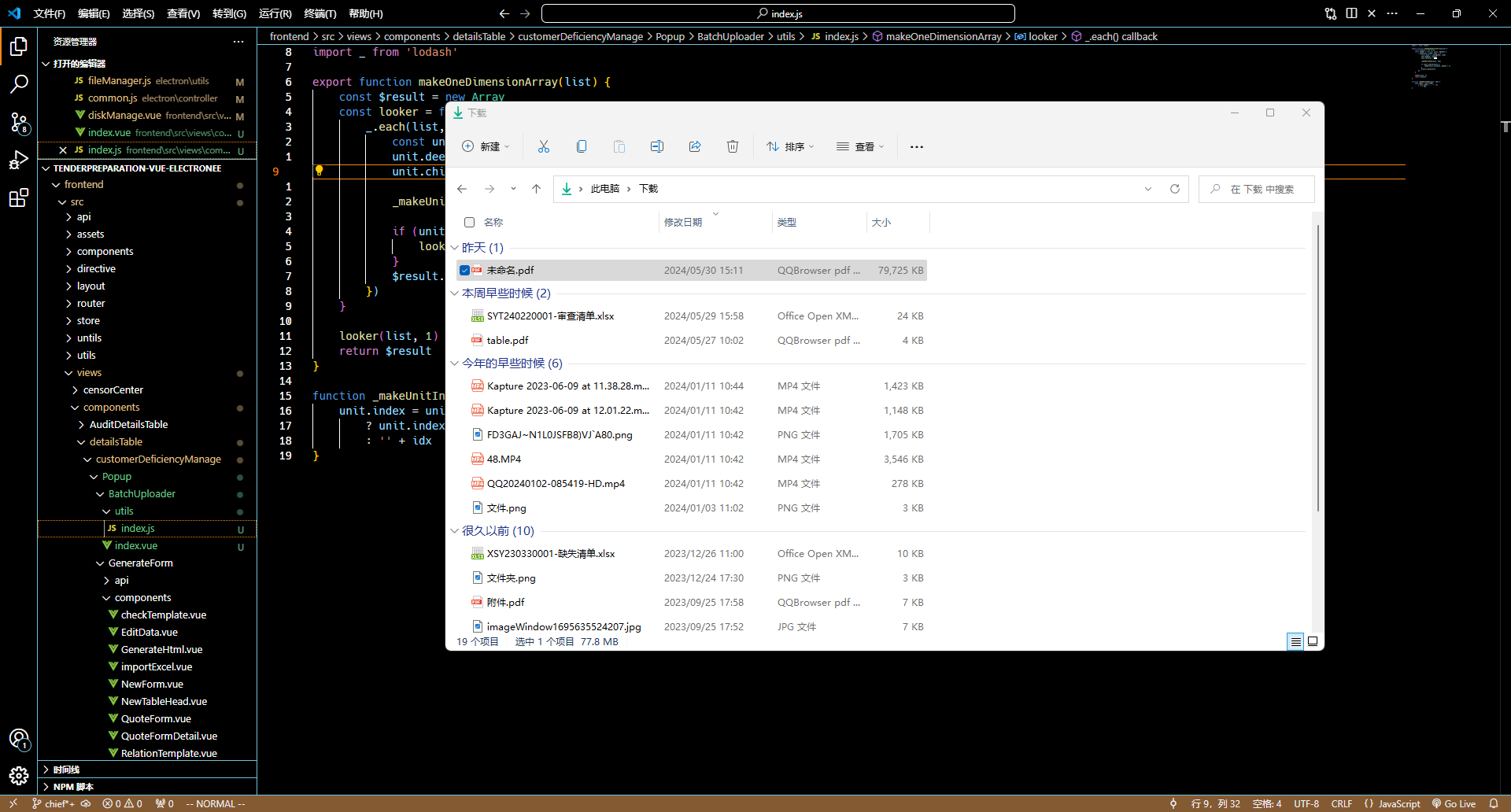Open the 运行(R) menu
The image size is (1511, 812).
tap(275, 13)
